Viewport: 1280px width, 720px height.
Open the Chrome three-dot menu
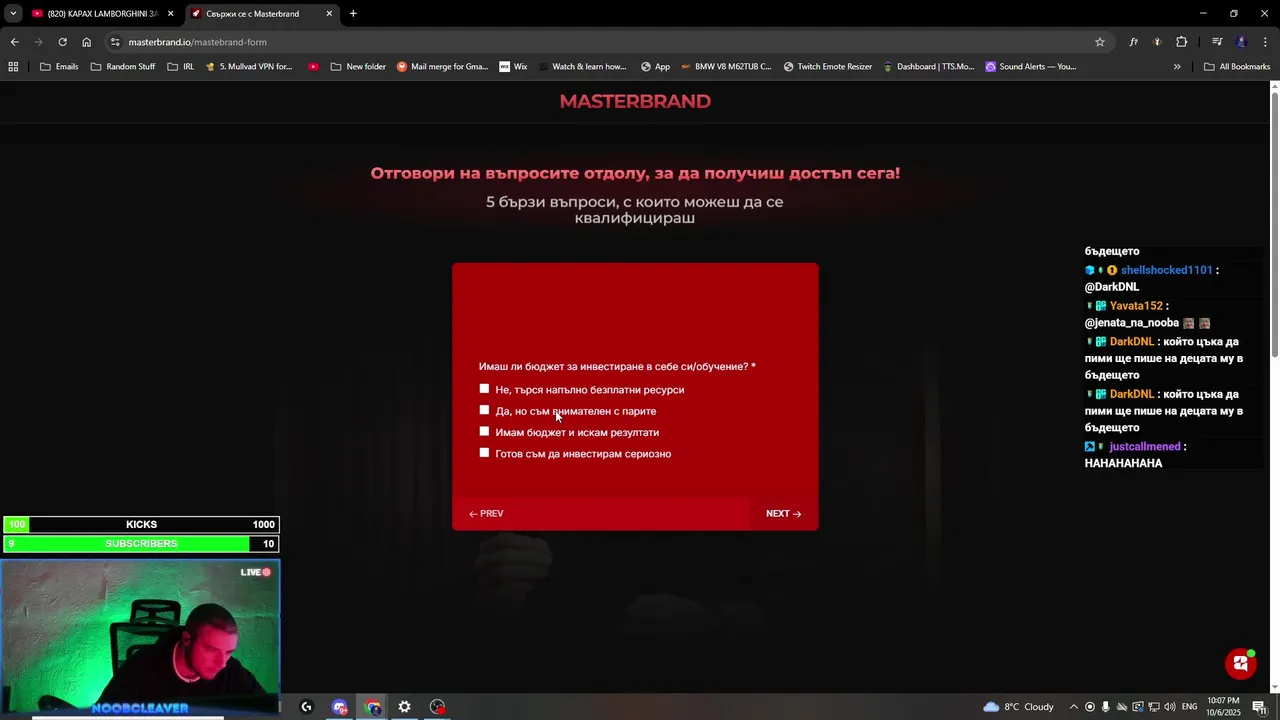pos(1266,42)
